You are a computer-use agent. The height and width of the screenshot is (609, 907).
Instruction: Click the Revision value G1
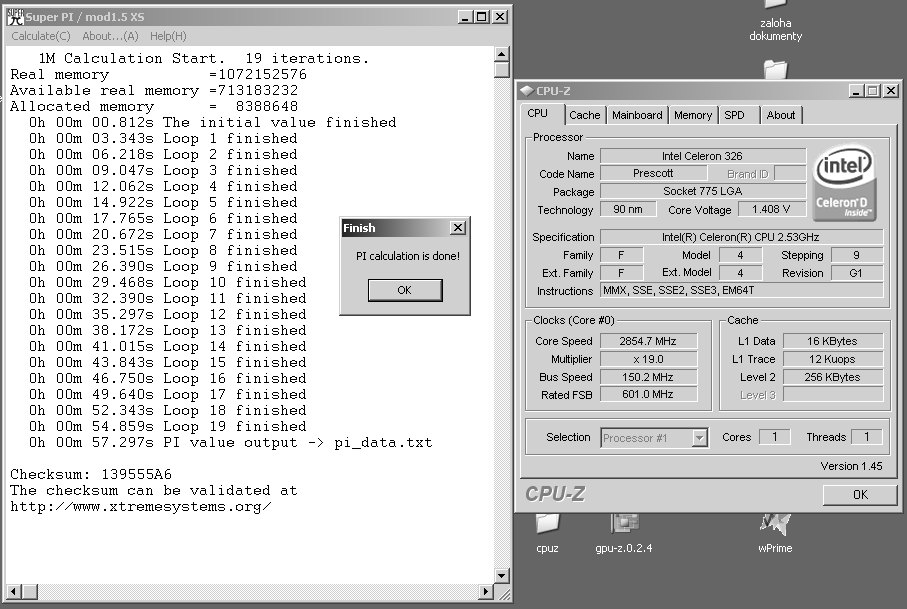click(857, 273)
